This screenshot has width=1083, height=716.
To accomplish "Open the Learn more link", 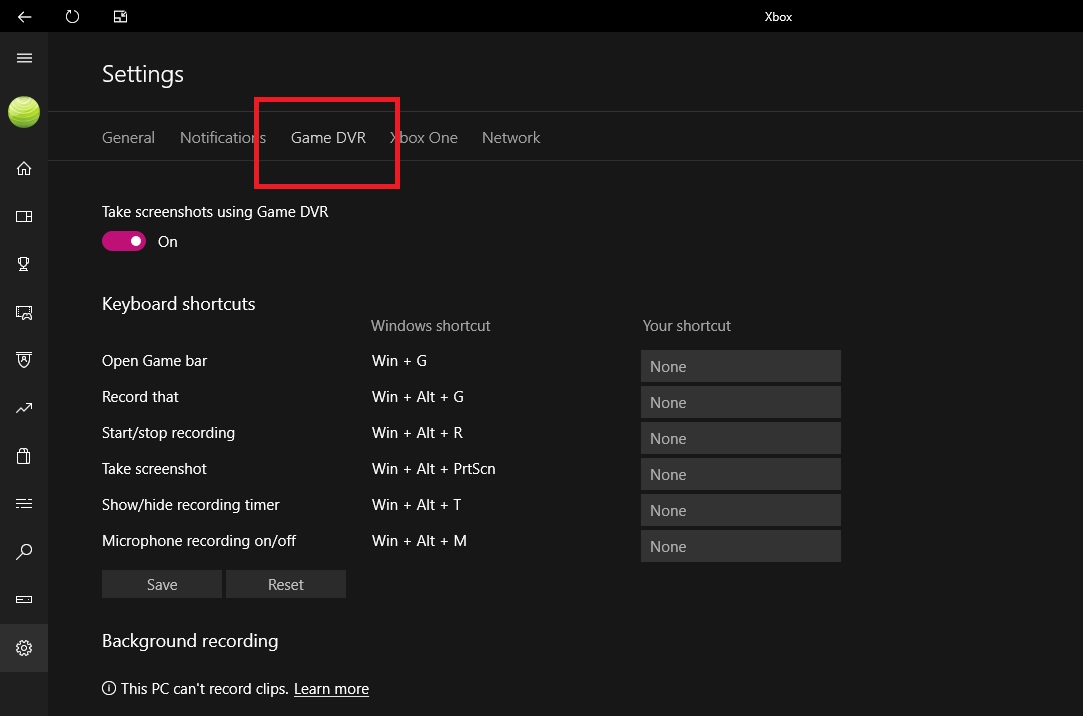I will tap(332, 689).
